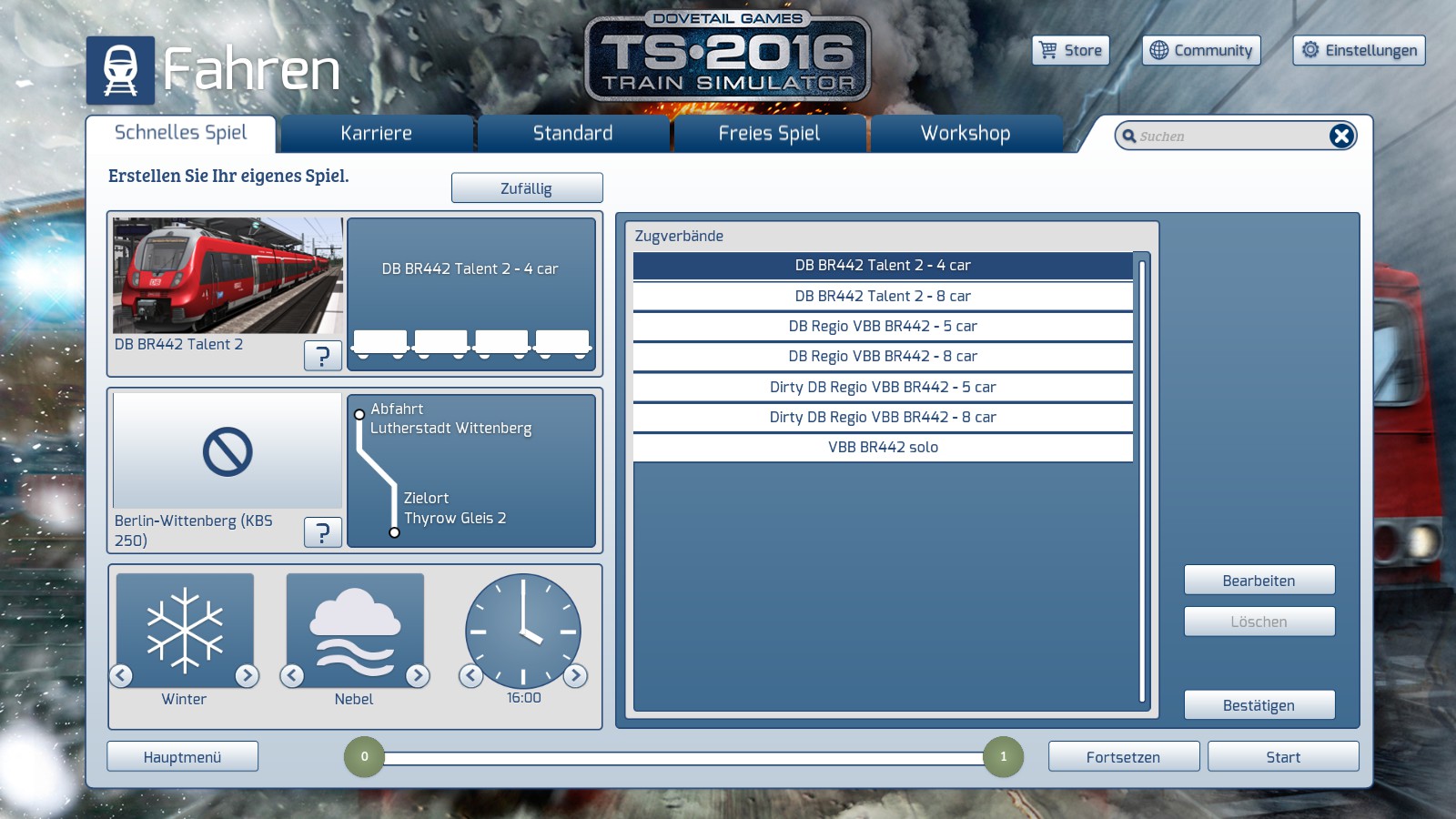Click the Zufällig random button
This screenshot has width=1456, height=819.
[x=527, y=188]
